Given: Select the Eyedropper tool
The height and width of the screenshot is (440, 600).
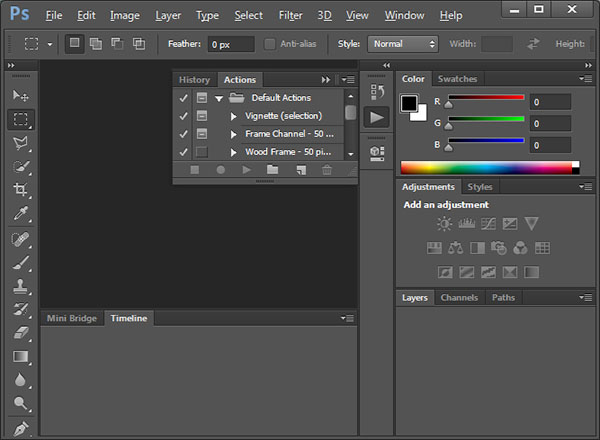Looking at the screenshot, I should pos(20,214).
